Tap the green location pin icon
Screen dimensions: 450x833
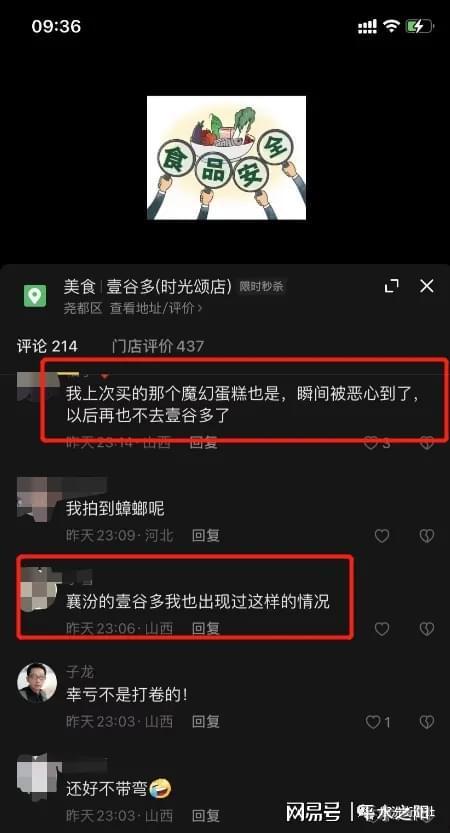35,295
